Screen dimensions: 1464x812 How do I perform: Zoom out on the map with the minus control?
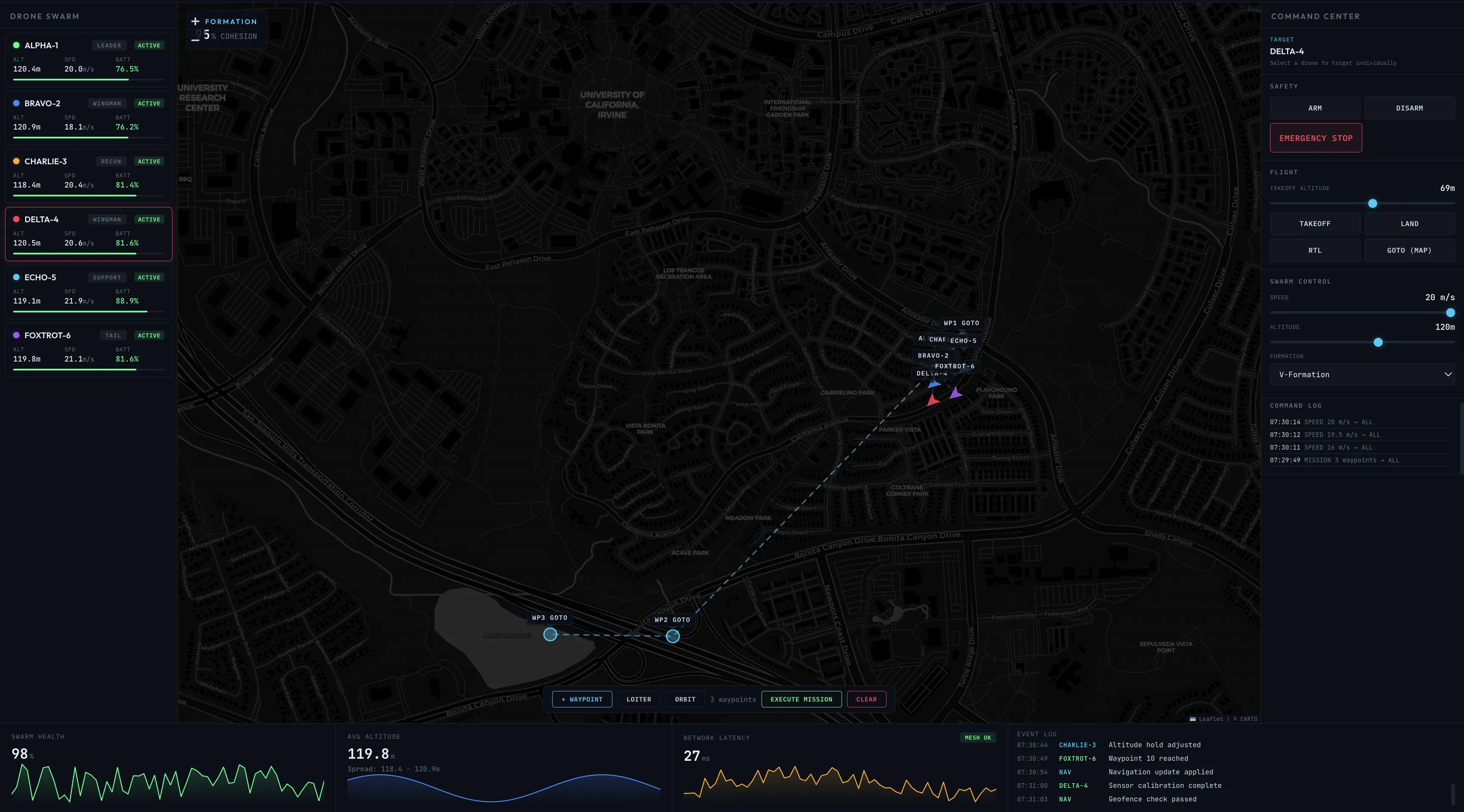(x=195, y=40)
